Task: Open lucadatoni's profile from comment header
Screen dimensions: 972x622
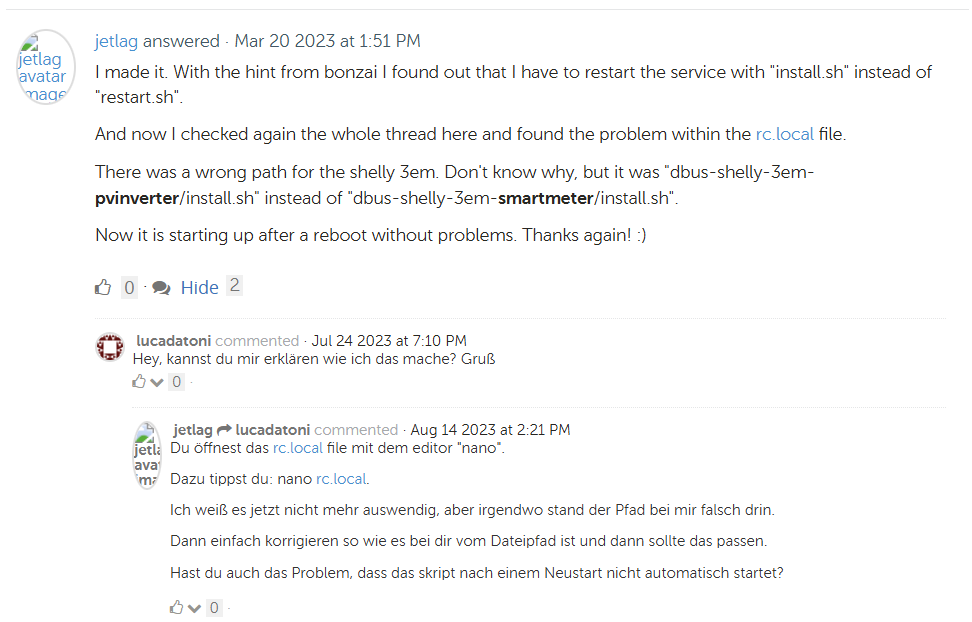Action: pyautogui.click(x=173, y=341)
